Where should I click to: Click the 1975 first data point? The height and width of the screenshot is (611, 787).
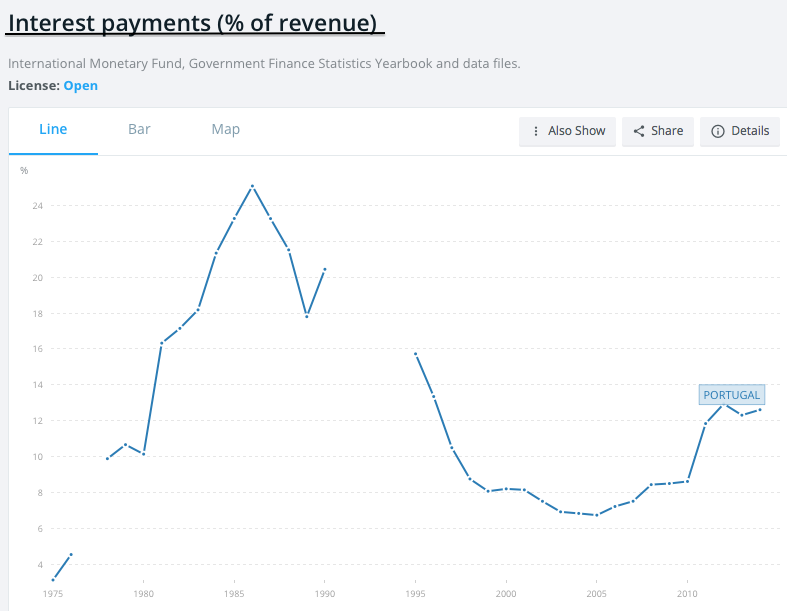click(x=53, y=580)
